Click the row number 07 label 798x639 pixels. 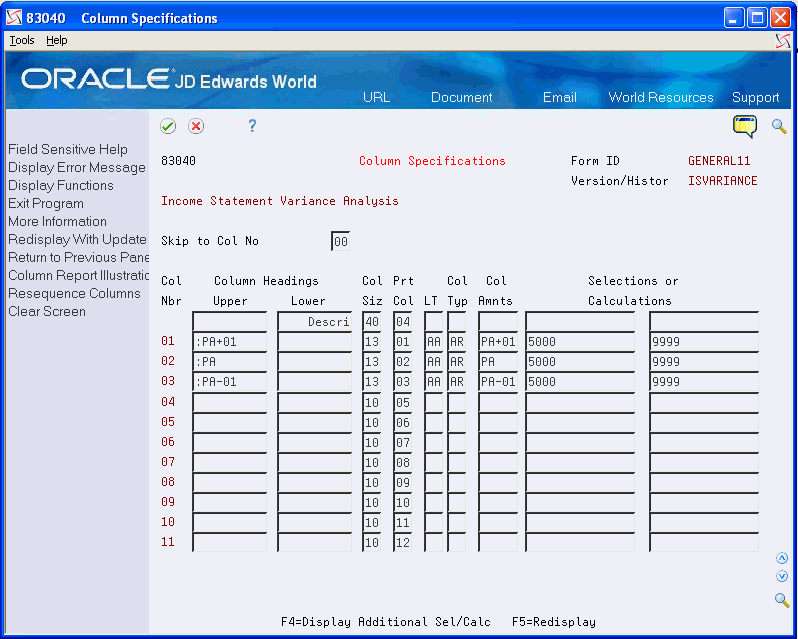(x=168, y=461)
